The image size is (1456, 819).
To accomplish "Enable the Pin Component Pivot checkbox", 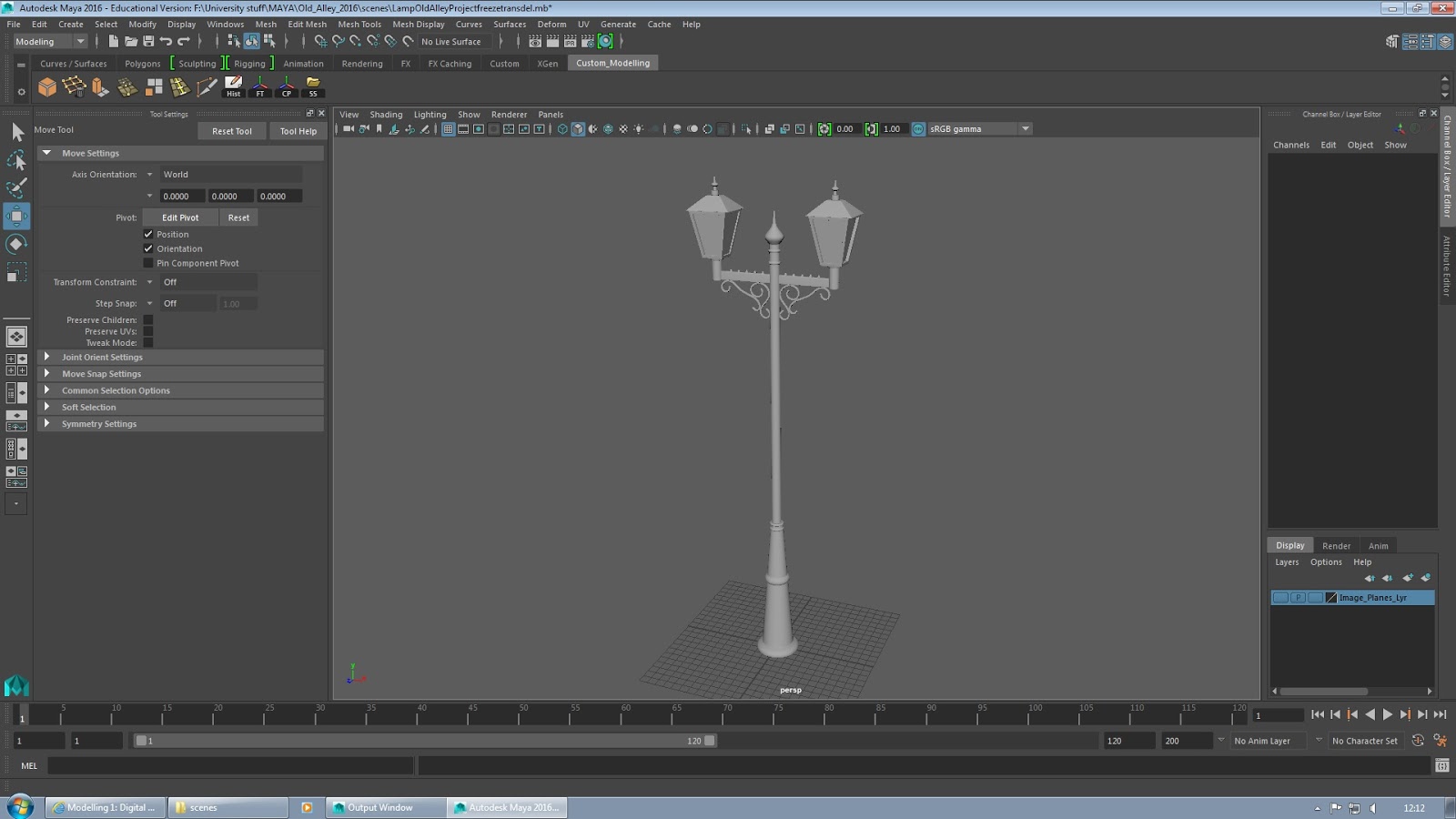I will pyautogui.click(x=148, y=262).
